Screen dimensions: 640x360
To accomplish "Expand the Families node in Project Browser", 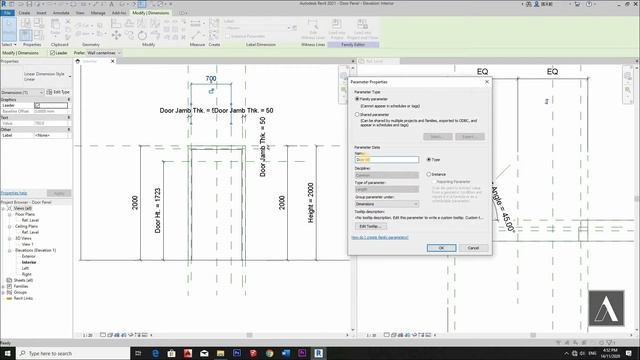I will tap(3, 287).
